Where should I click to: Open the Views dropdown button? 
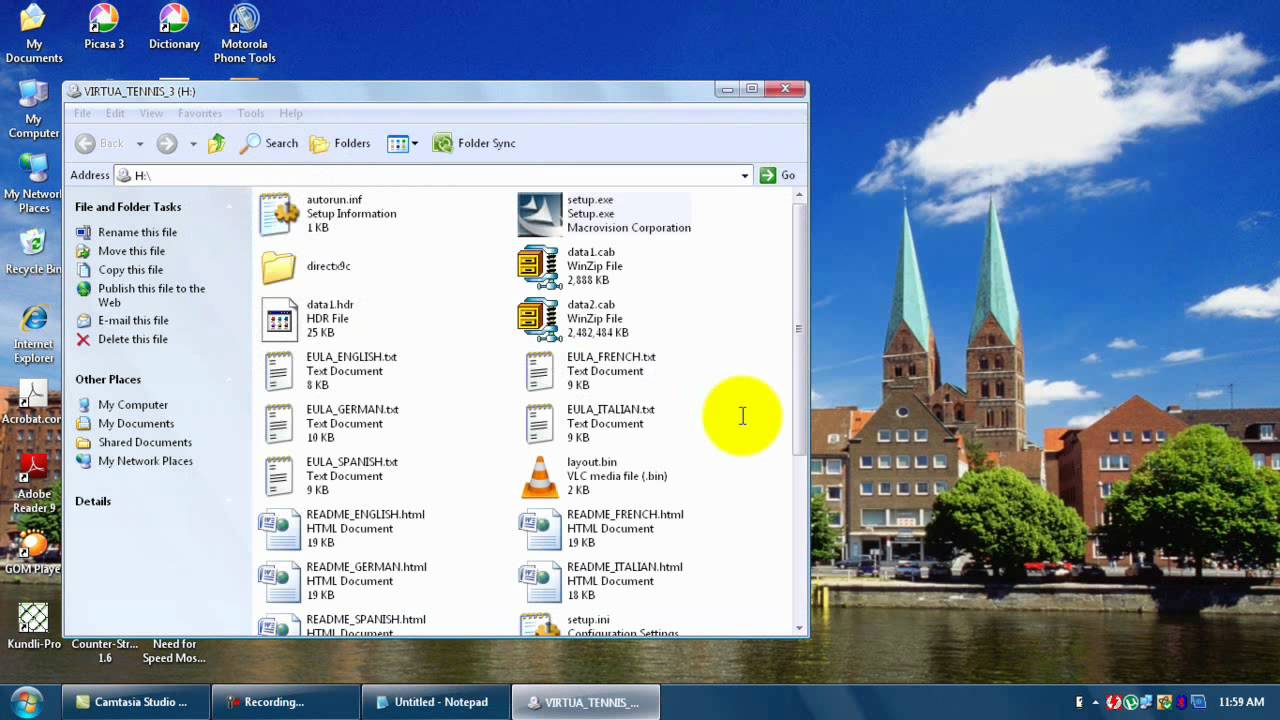click(x=402, y=143)
